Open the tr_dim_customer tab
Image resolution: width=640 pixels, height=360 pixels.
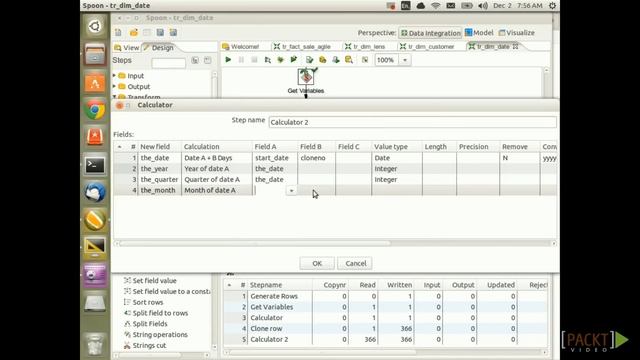coord(427,47)
